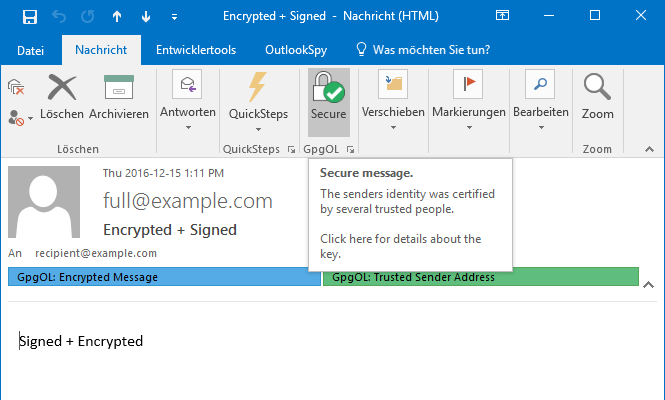Go to previous item with up arrow

point(117,16)
